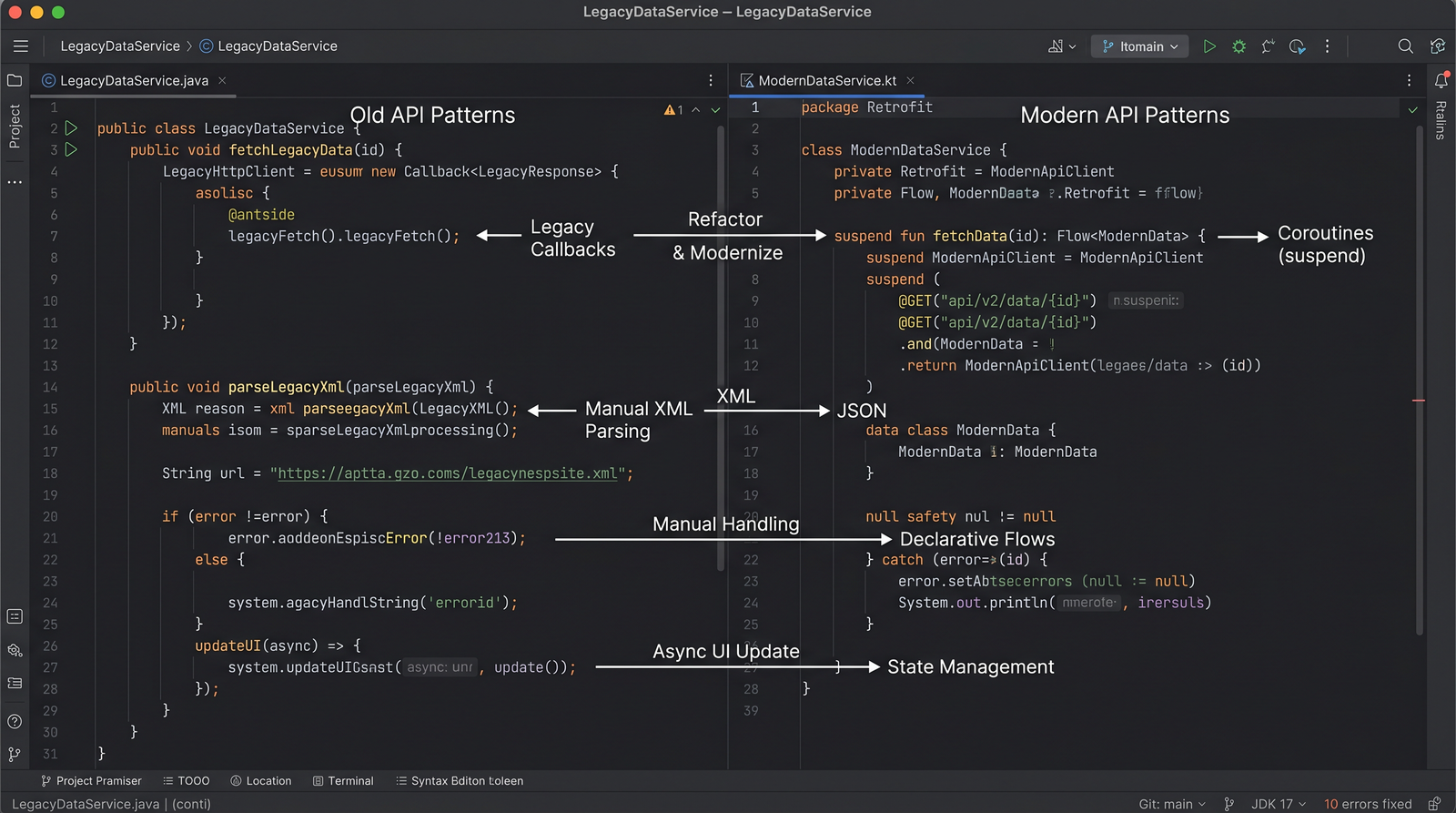Click LegacyDataService project breadcrumb
This screenshot has width=1456, height=813.
(120, 46)
